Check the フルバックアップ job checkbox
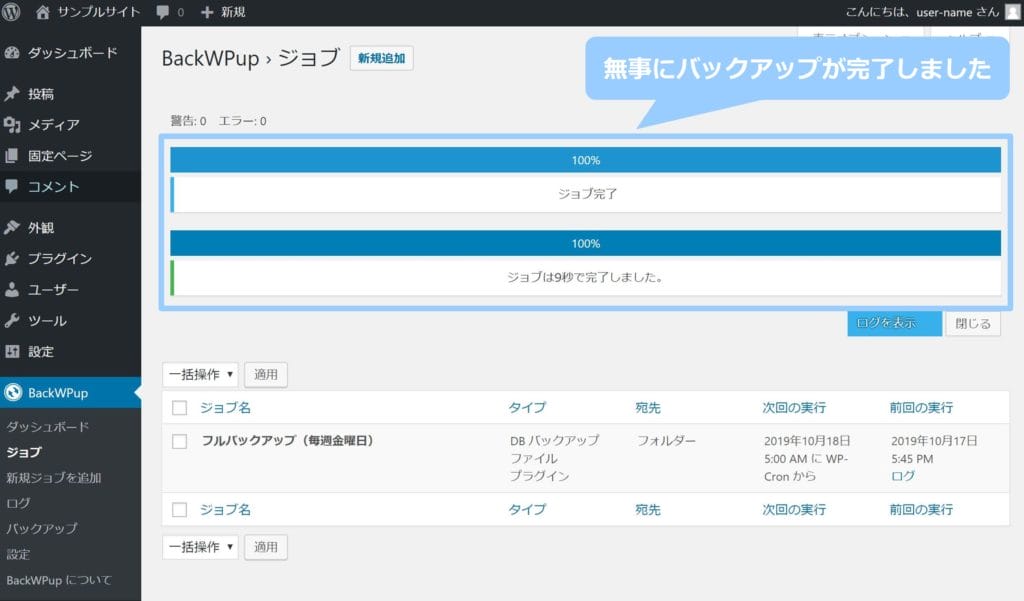This screenshot has height=601, width=1024. 180,442
